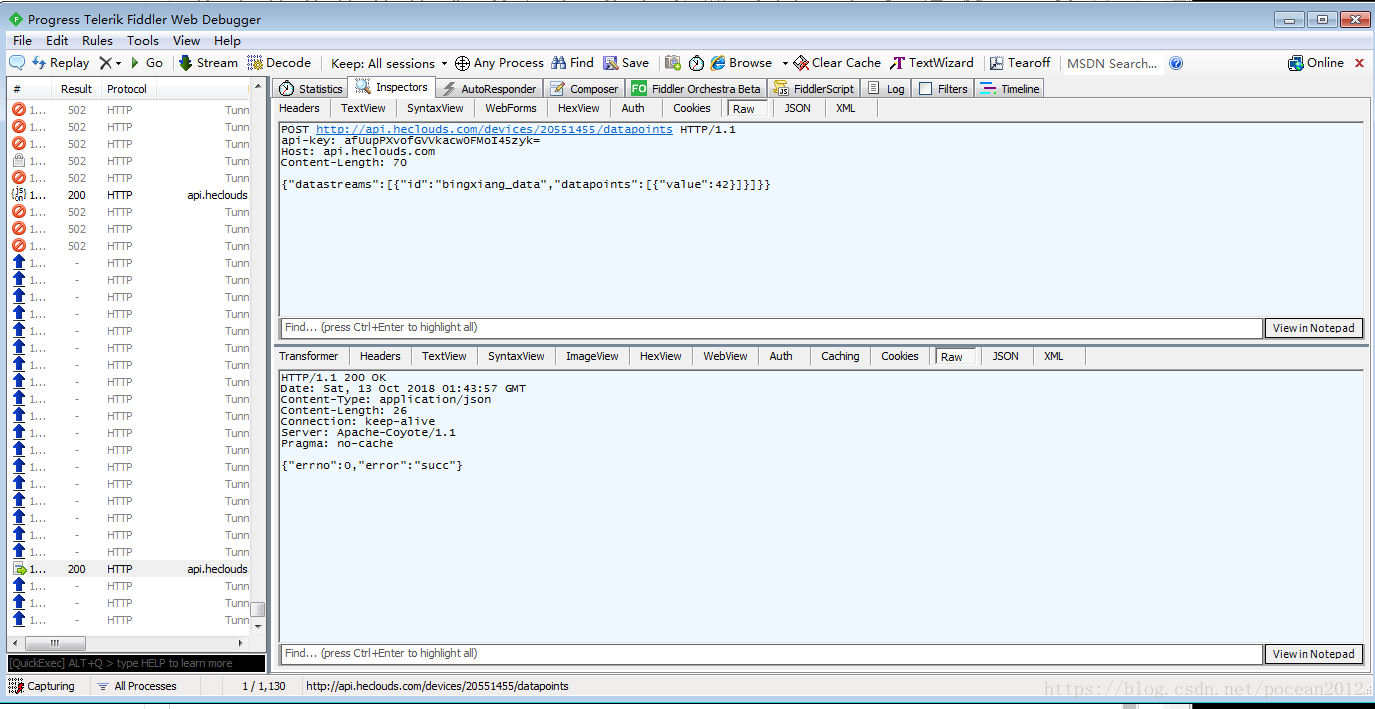Click the Go resume button
1375x709 pixels.
point(146,63)
